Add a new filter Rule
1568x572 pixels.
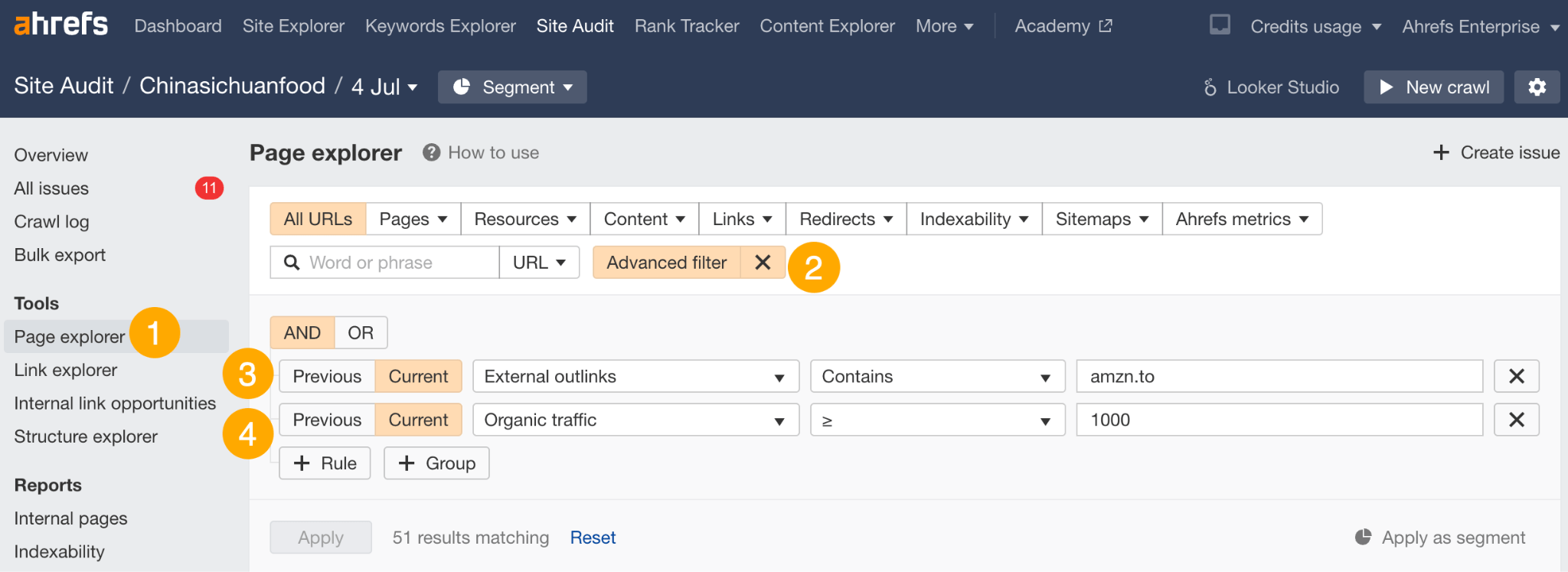coord(325,463)
